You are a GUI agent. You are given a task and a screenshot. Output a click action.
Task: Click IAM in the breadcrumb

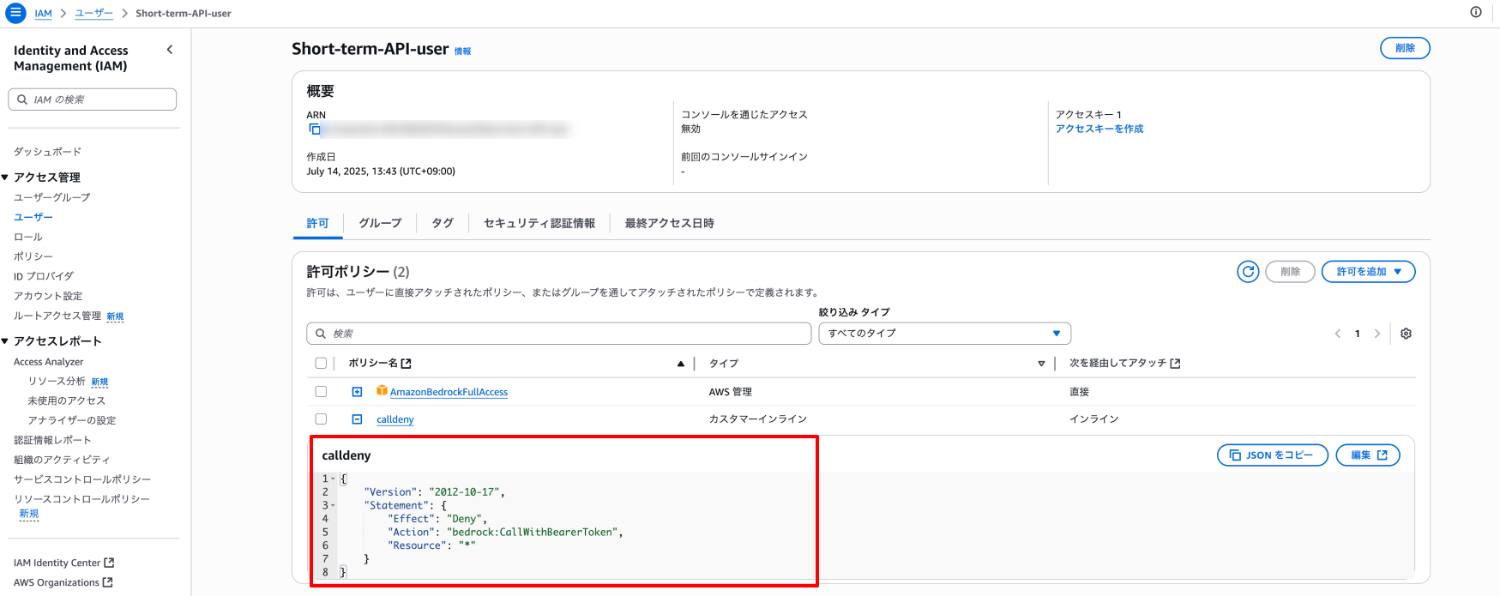pyautogui.click(x=43, y=12)
